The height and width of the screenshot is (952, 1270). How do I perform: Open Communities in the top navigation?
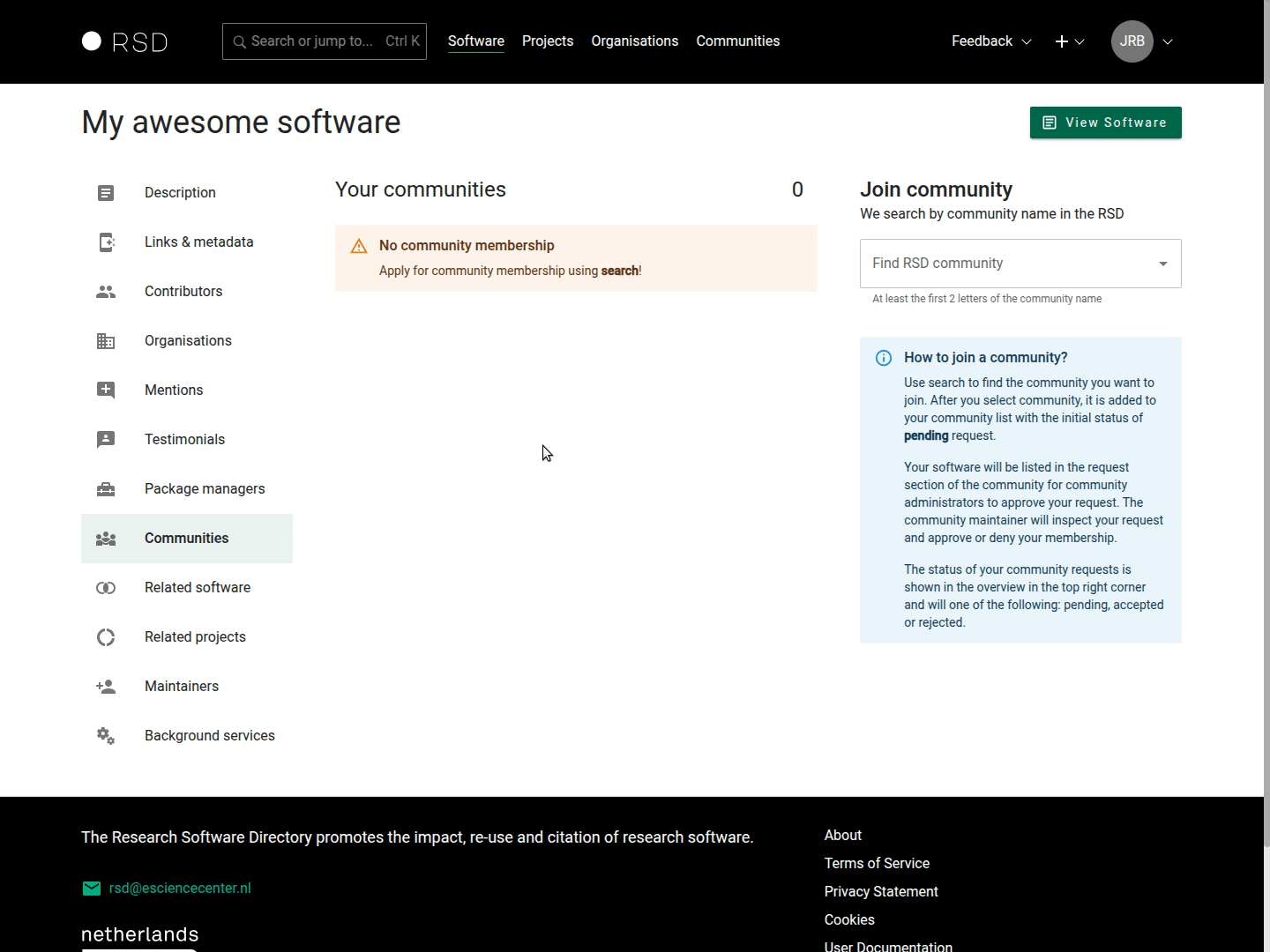coord(737,41)
